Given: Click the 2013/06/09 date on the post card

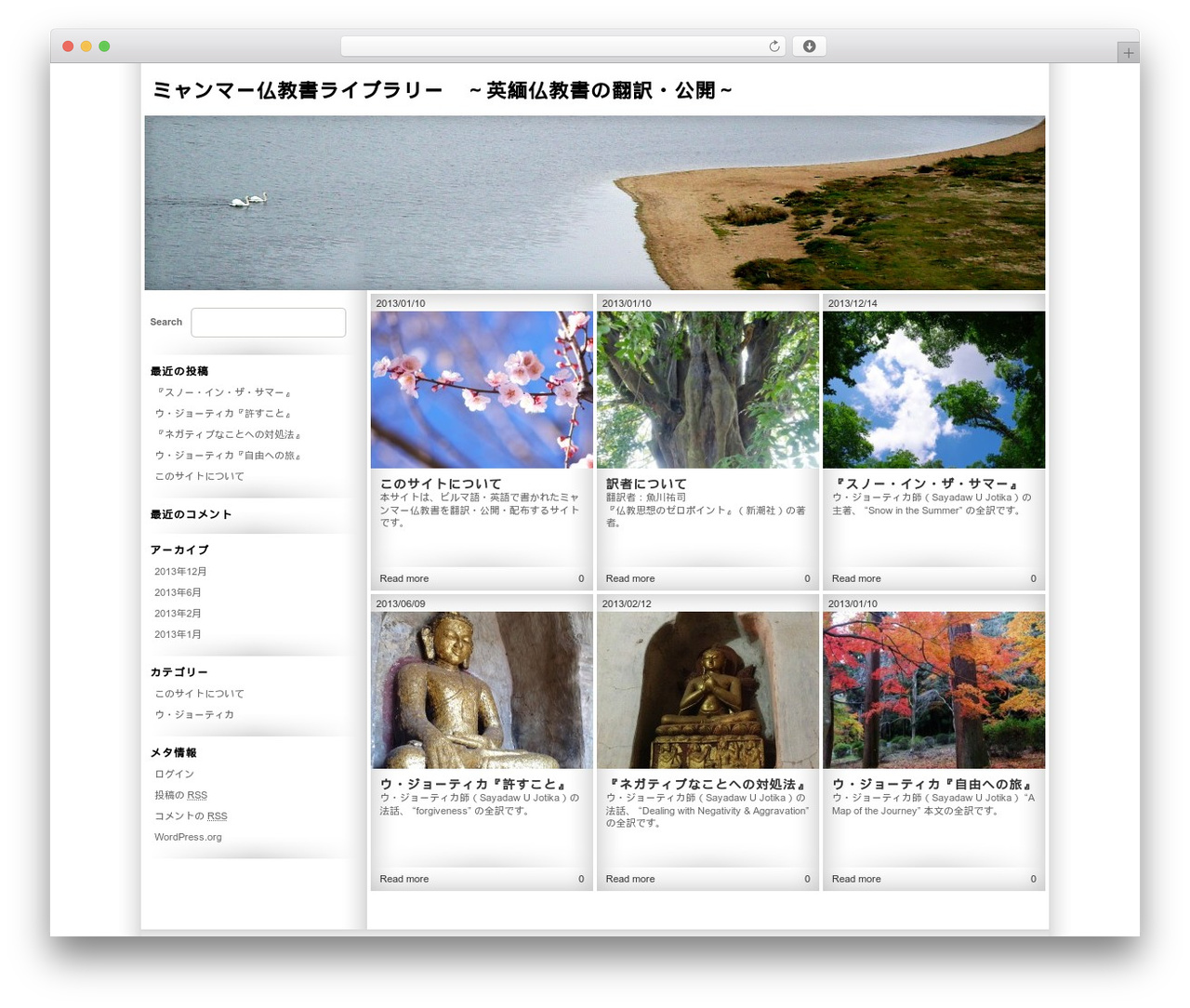Looking at the screenshot, I should click(x=401, y=603).
